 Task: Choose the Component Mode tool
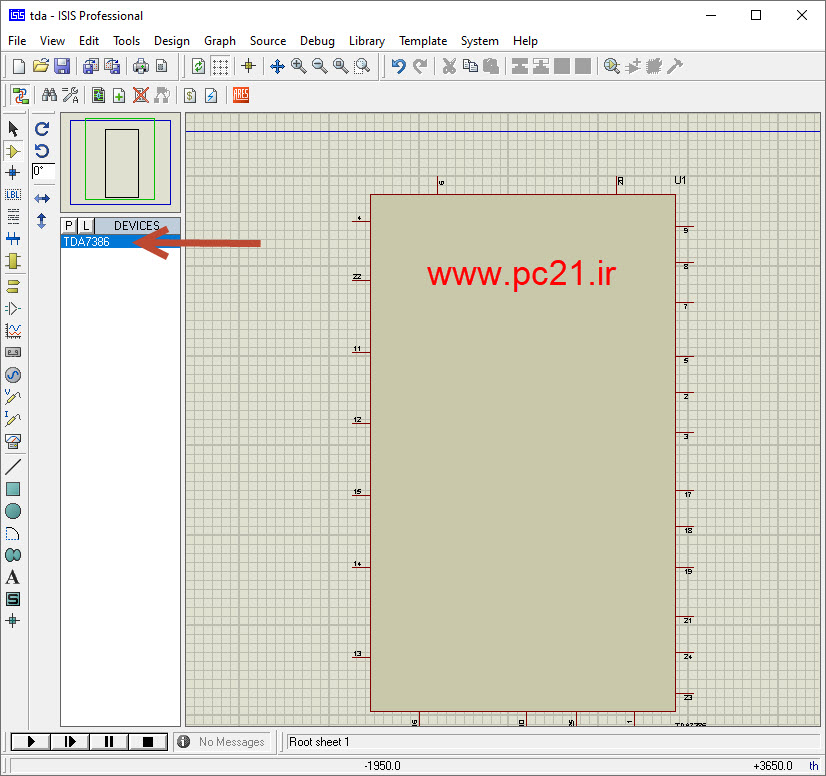[x=13, y=152]
